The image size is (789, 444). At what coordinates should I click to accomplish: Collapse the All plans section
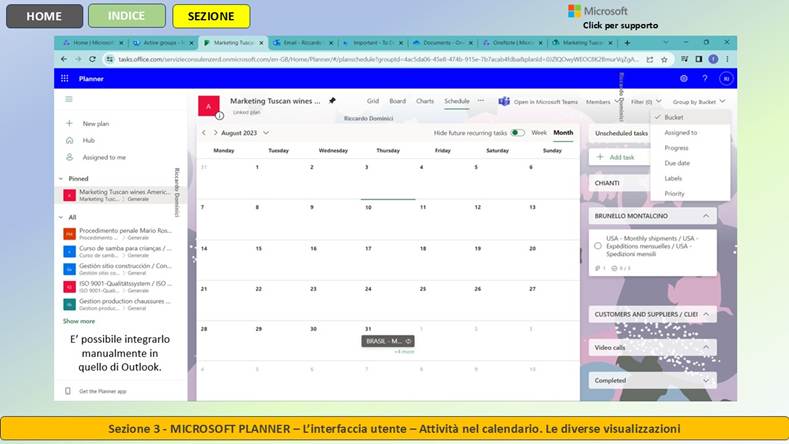click(61, 217)
